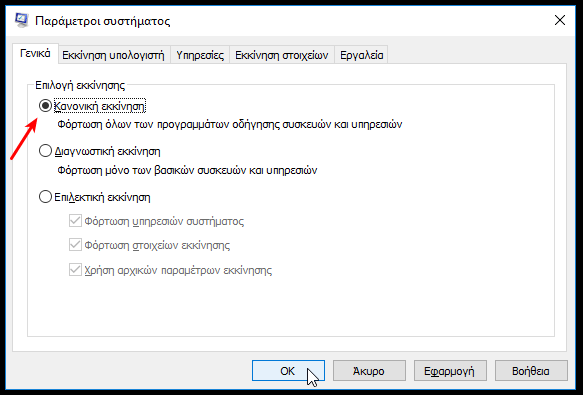Select the Κανονική εκκίνηση radio button
The width and height of the screenshot is (583, 395).
click(x=45, y=106)
